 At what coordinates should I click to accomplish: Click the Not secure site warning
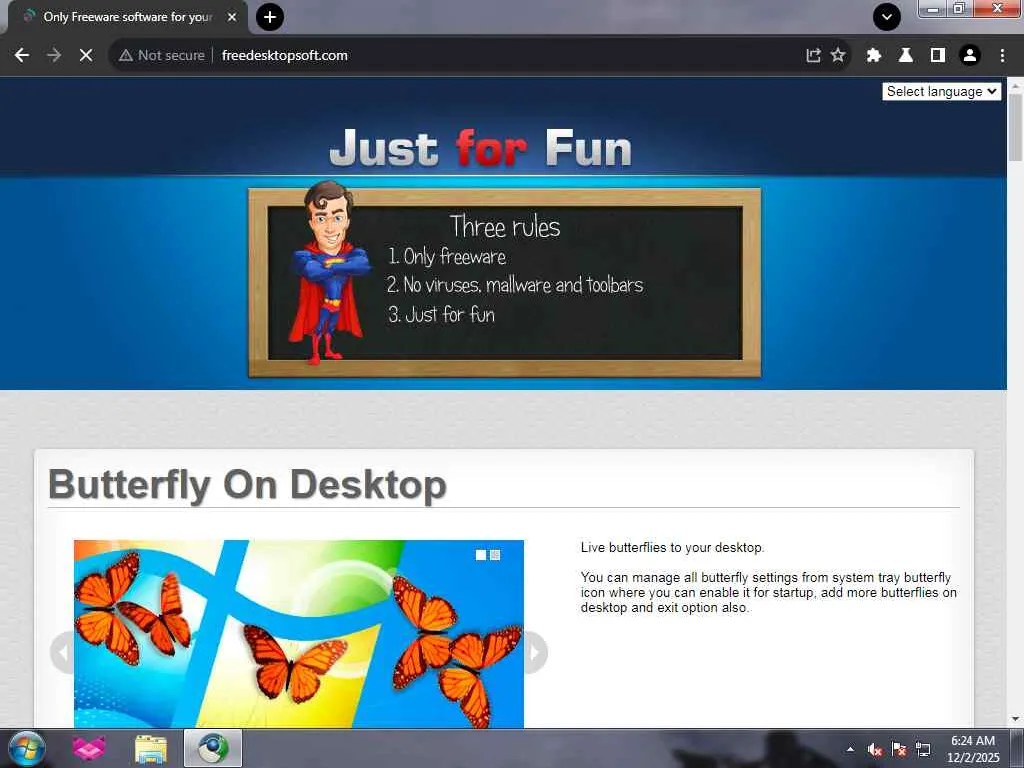[162, 56]
